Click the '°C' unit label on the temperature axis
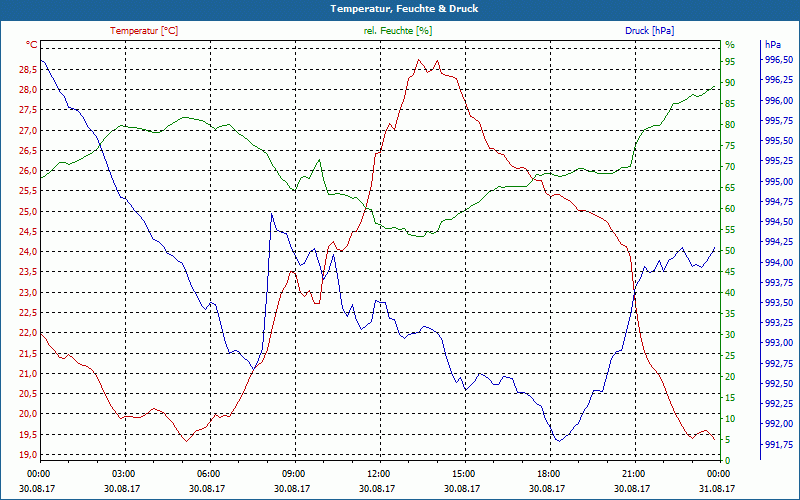This screenshot has height=500, width=800. (32, 45)
